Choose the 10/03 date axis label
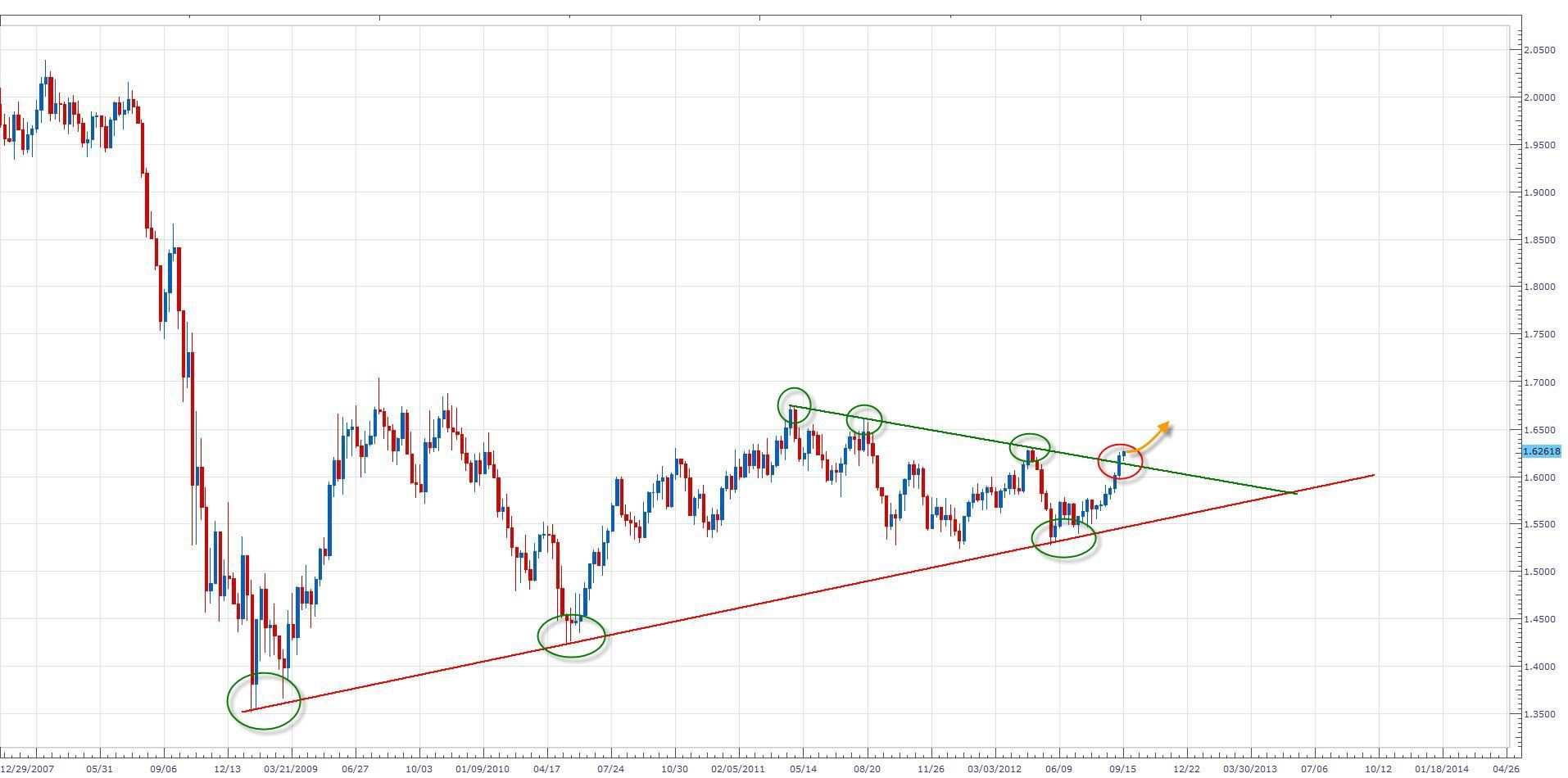Screen dimensions: 1568x778 point(419,769)
